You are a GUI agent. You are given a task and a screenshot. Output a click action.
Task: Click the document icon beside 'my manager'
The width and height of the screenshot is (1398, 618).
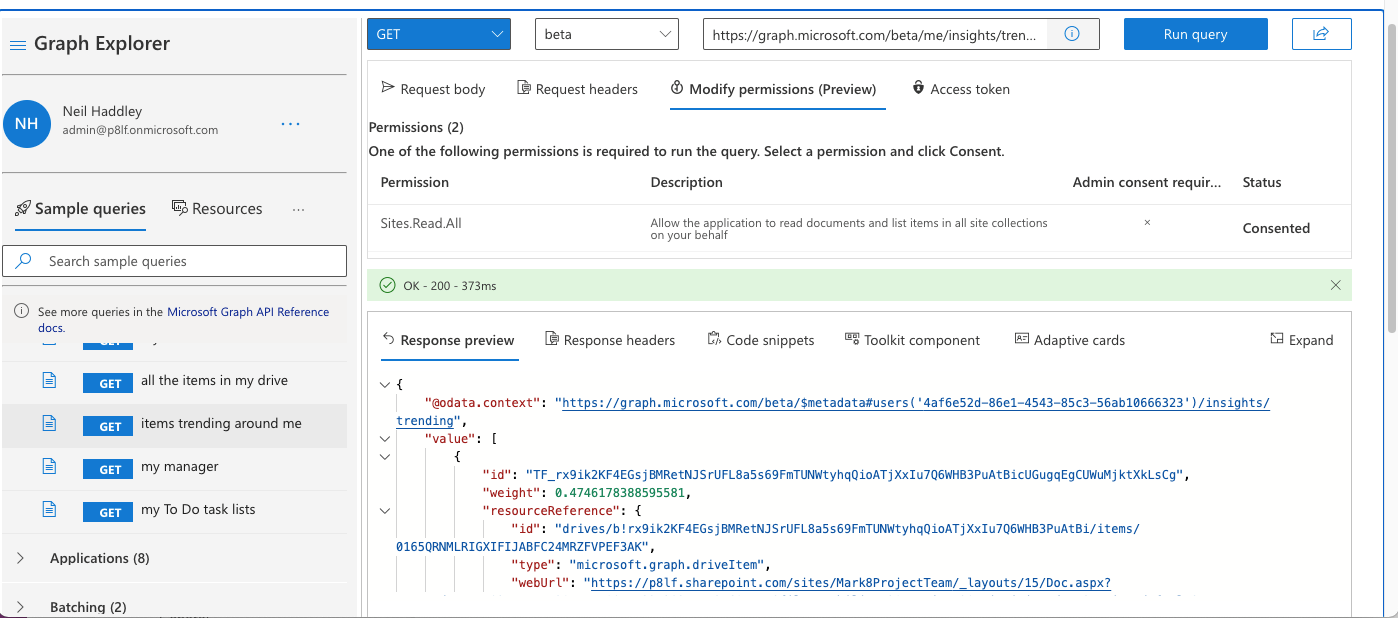click(48, 466)
